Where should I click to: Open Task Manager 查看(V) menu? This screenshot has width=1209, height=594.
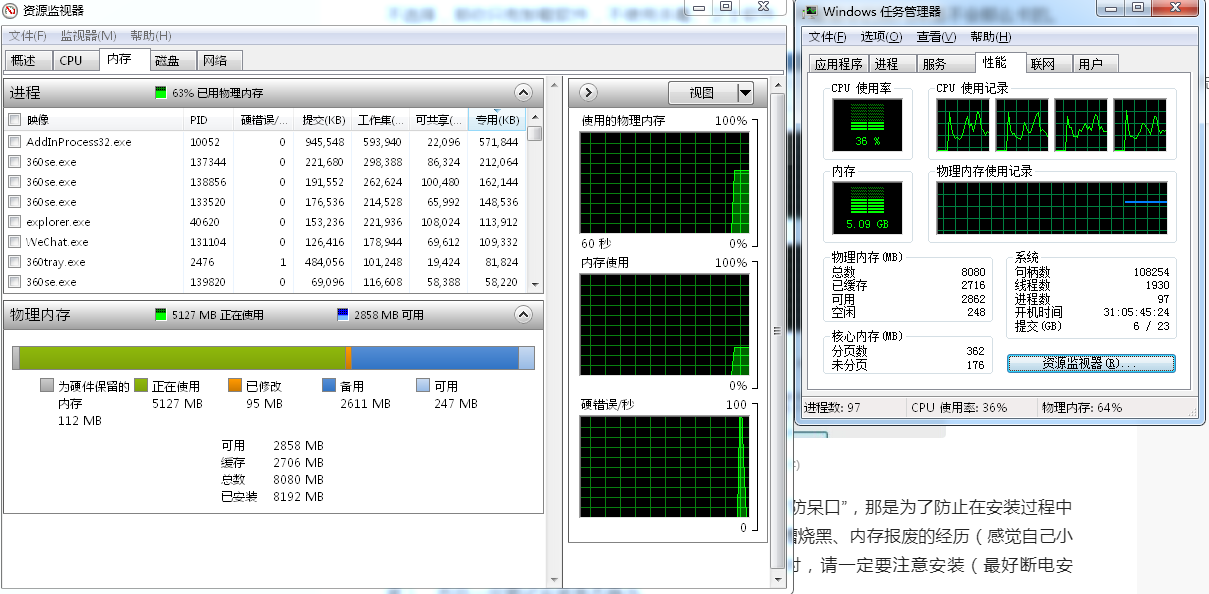[936, 37]
